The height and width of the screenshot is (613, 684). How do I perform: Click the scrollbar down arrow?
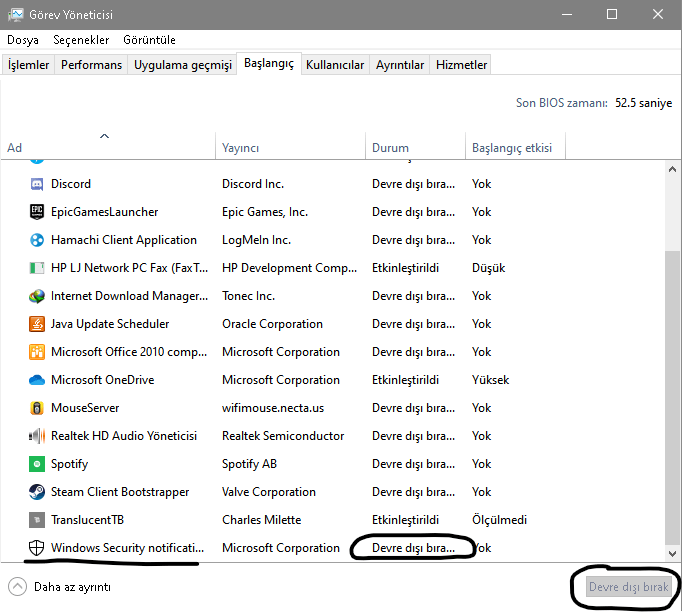tap(673, 554)
